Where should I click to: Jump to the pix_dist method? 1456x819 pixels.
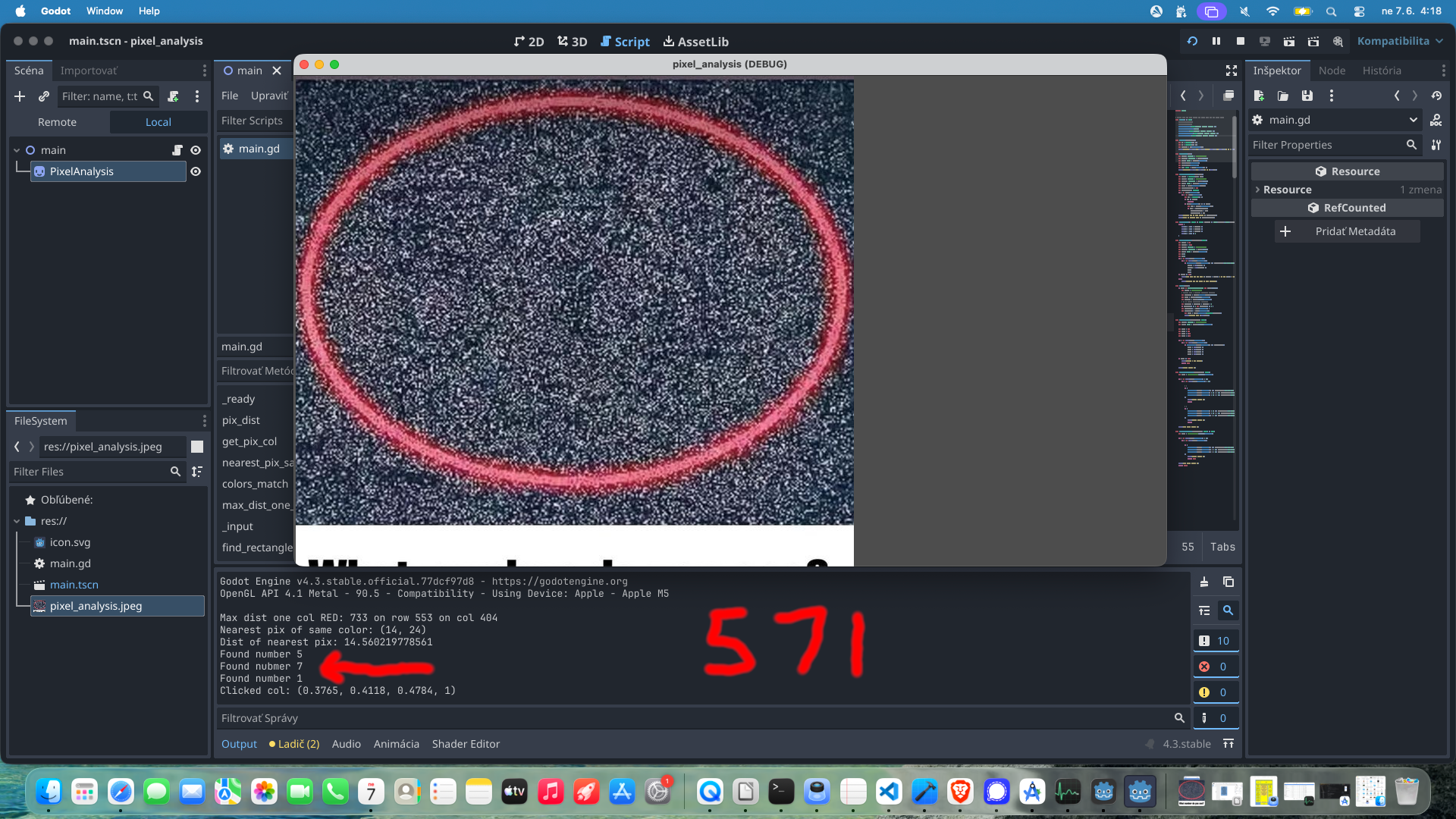[241, 420]
